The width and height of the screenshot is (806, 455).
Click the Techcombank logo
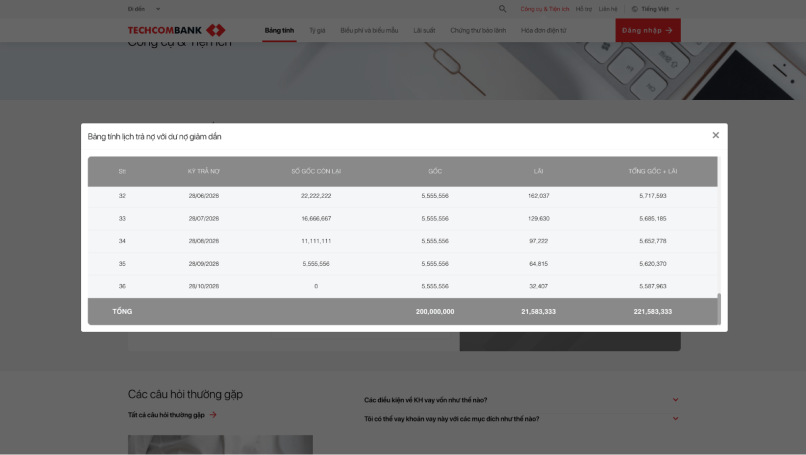(177, 31)
